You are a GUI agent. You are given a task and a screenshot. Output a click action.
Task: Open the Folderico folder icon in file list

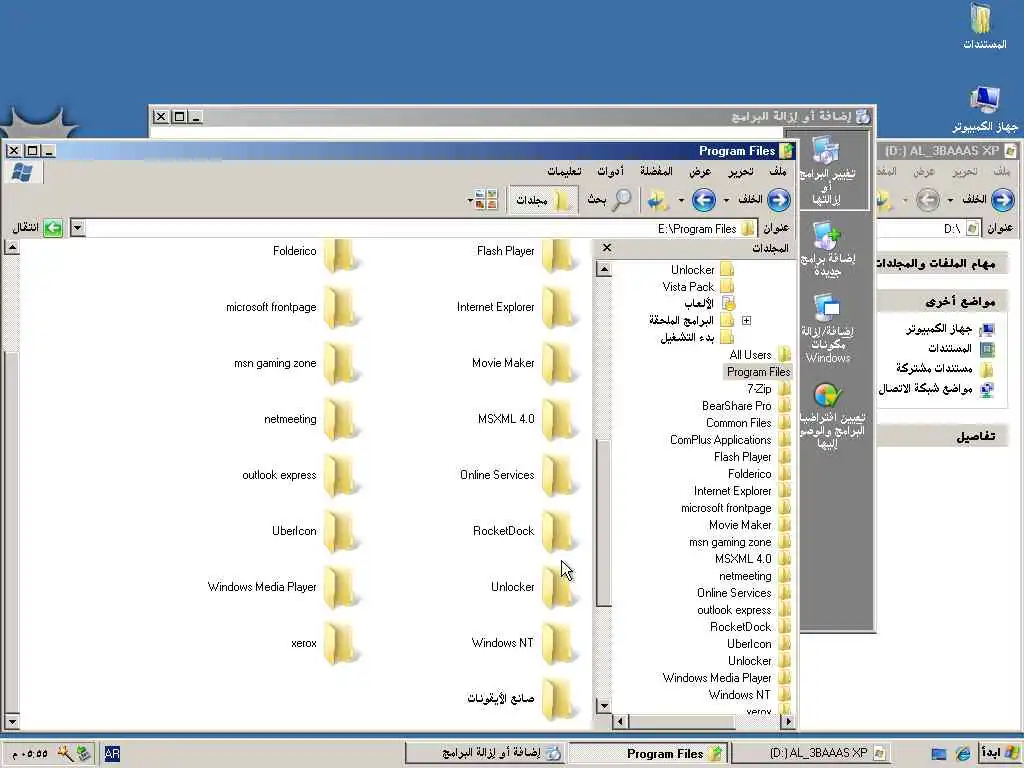341,255
